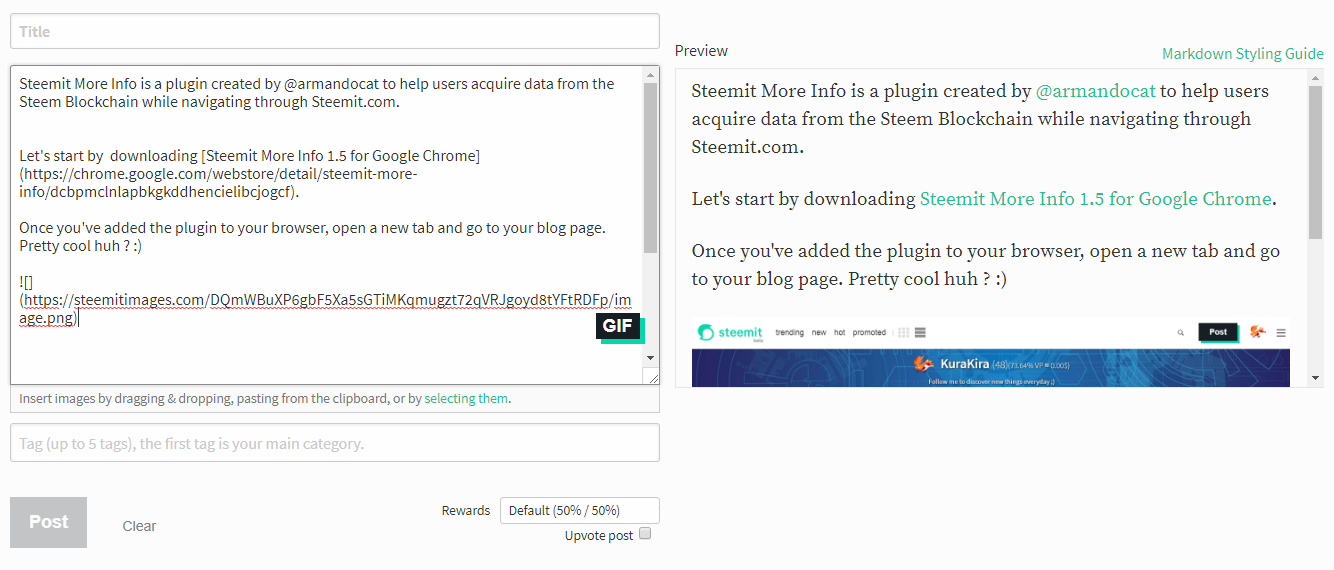The image size is (1334, 570).
Task: Tick the Upvote post checkbox
Action: [x=645, y=534]
